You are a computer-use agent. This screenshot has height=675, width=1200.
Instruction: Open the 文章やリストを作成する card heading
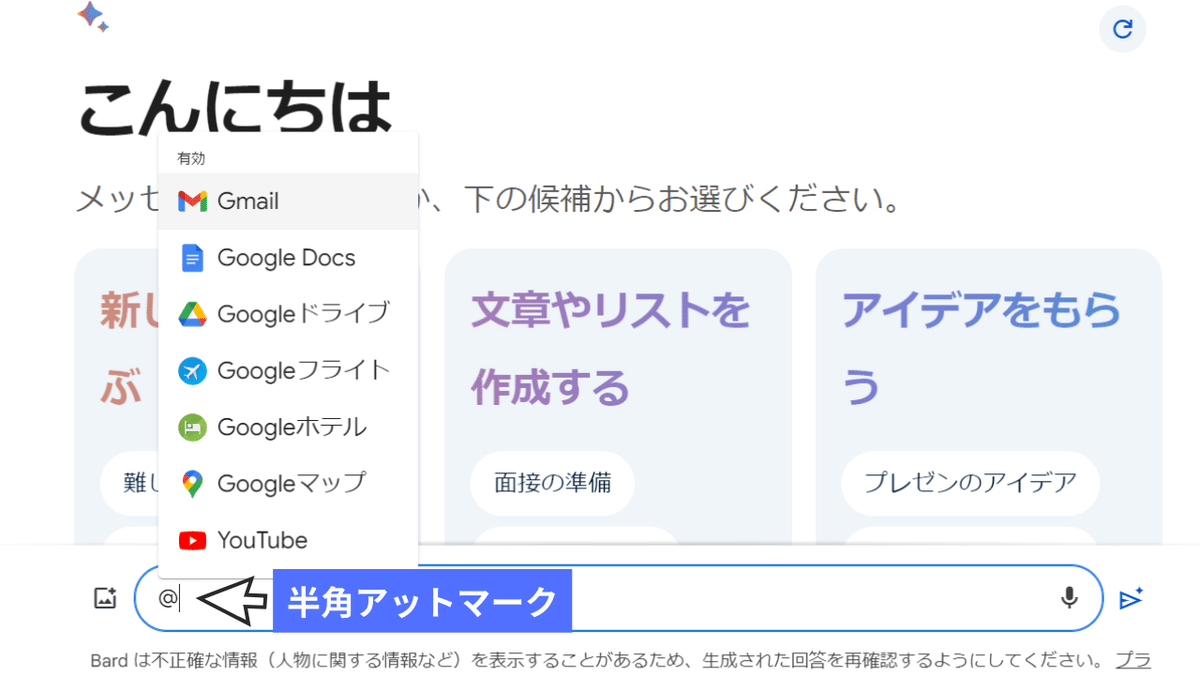pyautogui.click(x=610, y=349)
